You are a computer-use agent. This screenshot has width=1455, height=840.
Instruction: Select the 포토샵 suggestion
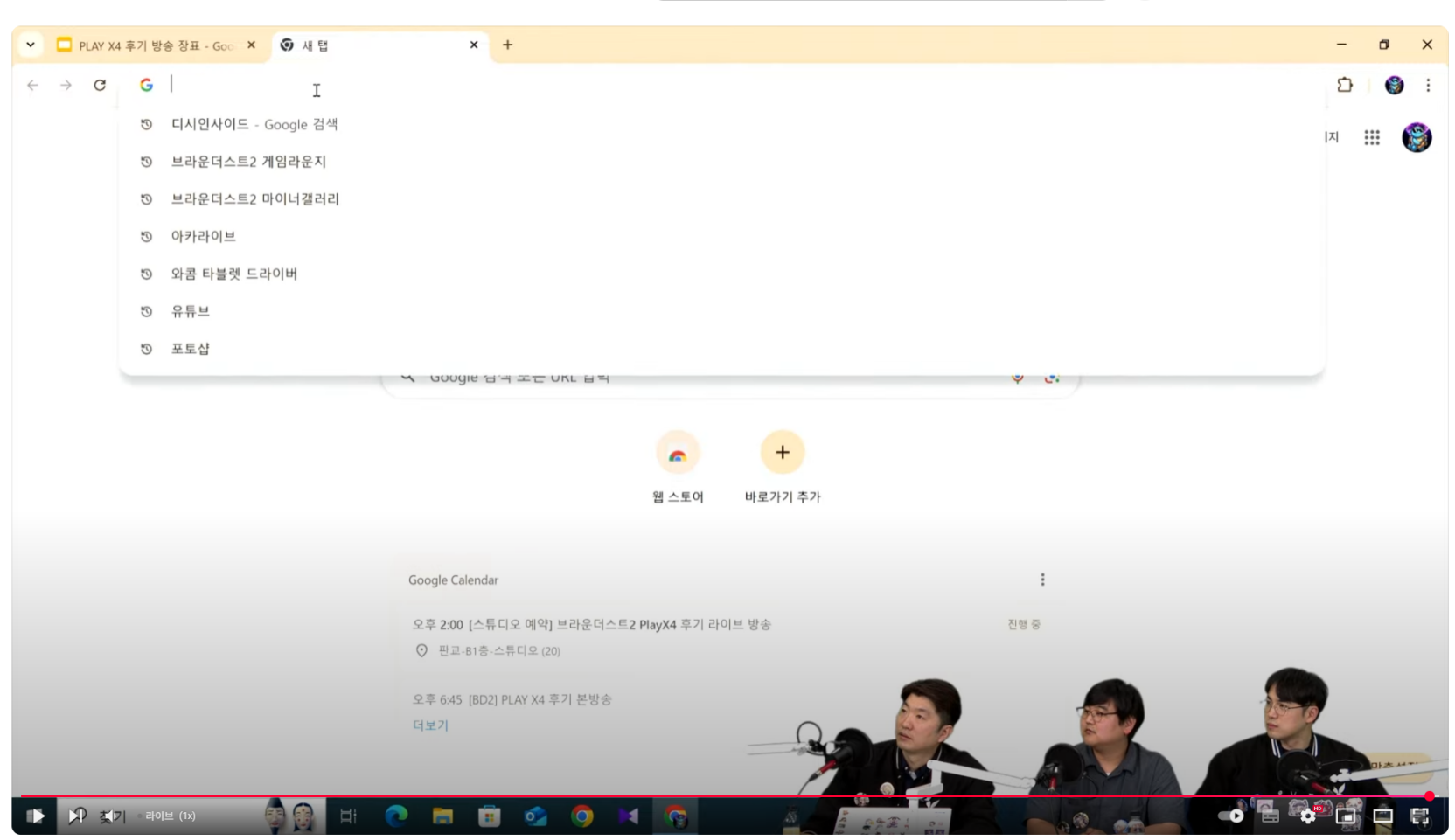721,349
